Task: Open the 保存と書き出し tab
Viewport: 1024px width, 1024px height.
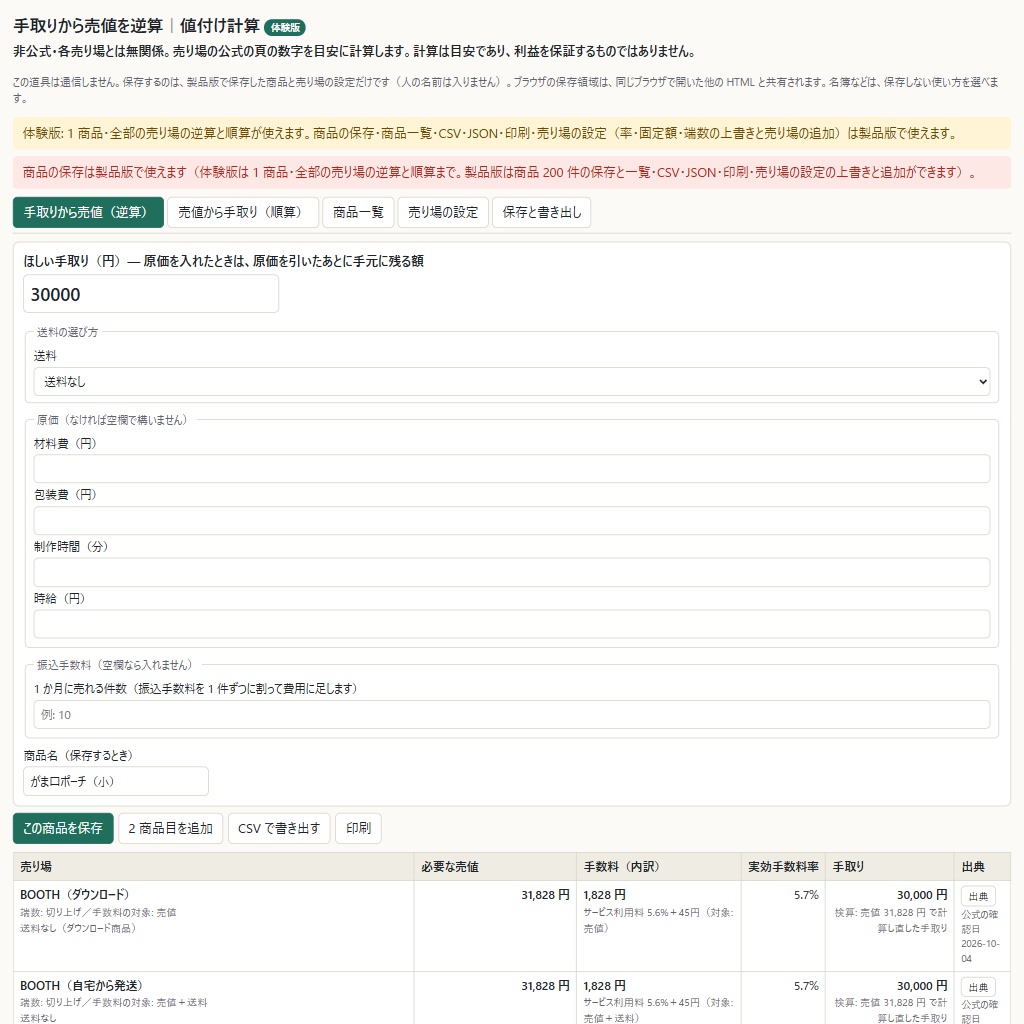Action: pyautogui.click(x=541, y=212)
